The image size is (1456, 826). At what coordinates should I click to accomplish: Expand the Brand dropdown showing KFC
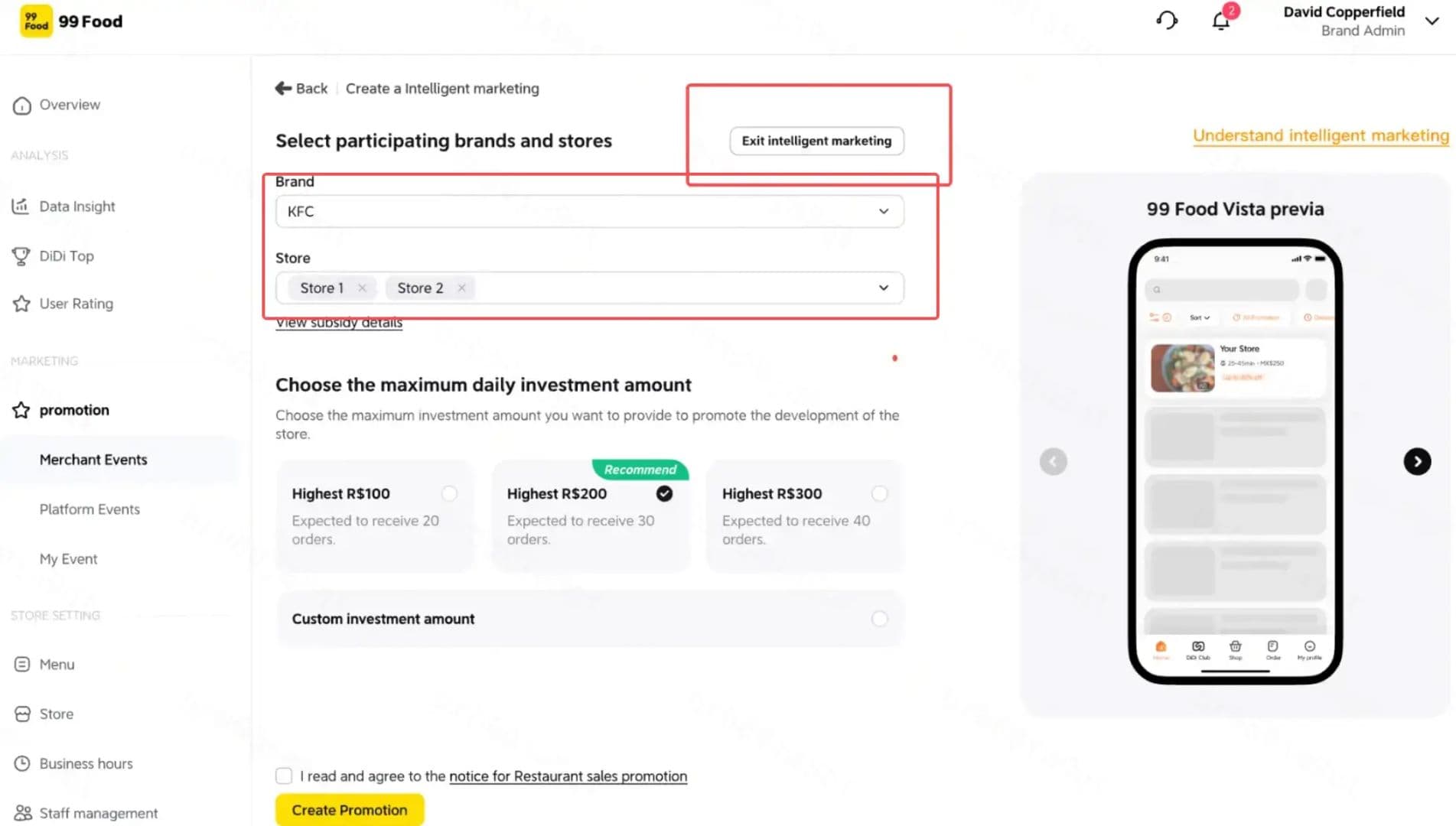(x=589, y=211)
